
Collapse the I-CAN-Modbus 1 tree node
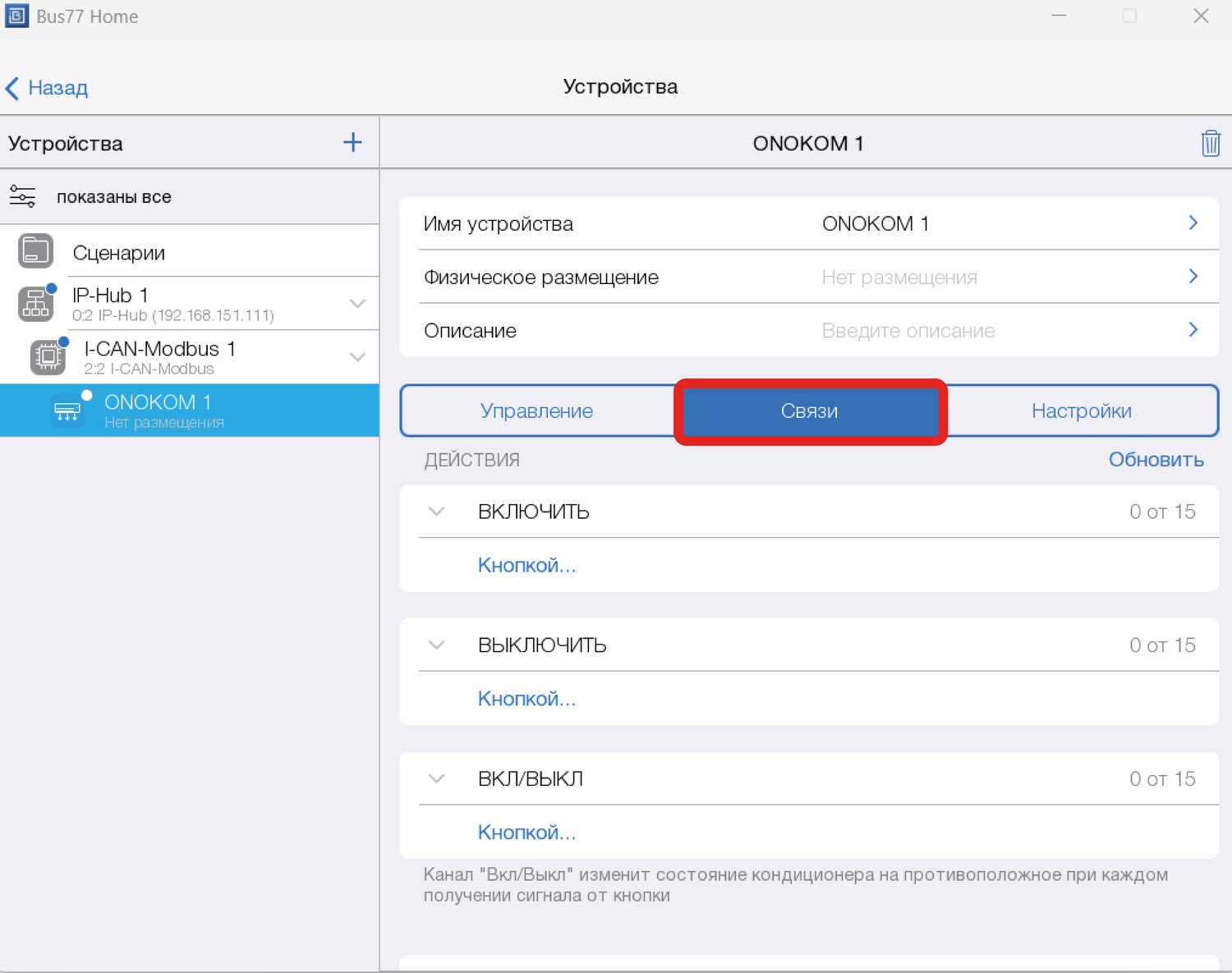click(x=357, y=357)
